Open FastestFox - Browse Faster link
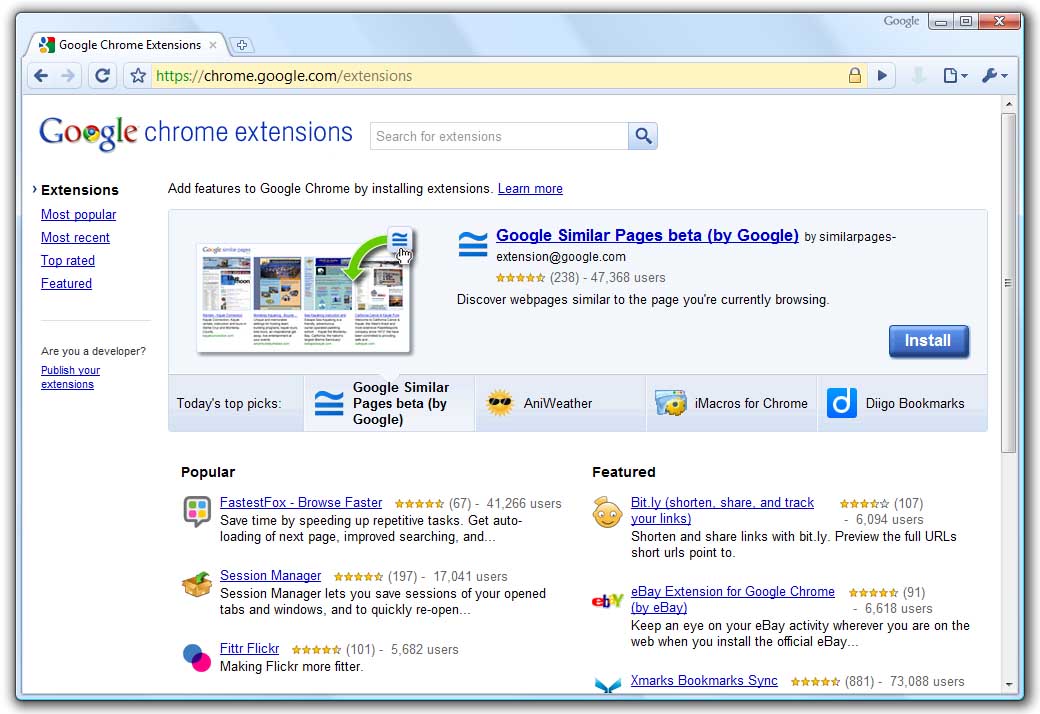The width and height of the screenshot is (1040, 714). click(x=301, y=502)
